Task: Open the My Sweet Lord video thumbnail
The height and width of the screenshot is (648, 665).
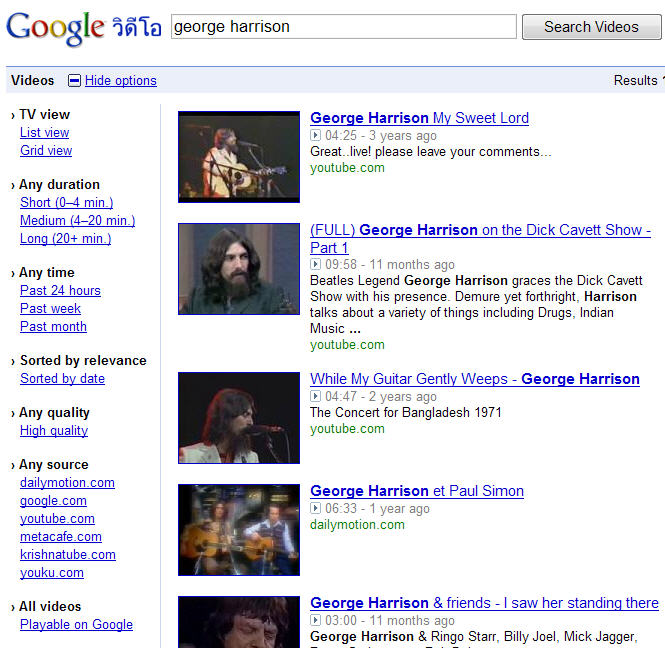Action: click(x=239, y=156)
